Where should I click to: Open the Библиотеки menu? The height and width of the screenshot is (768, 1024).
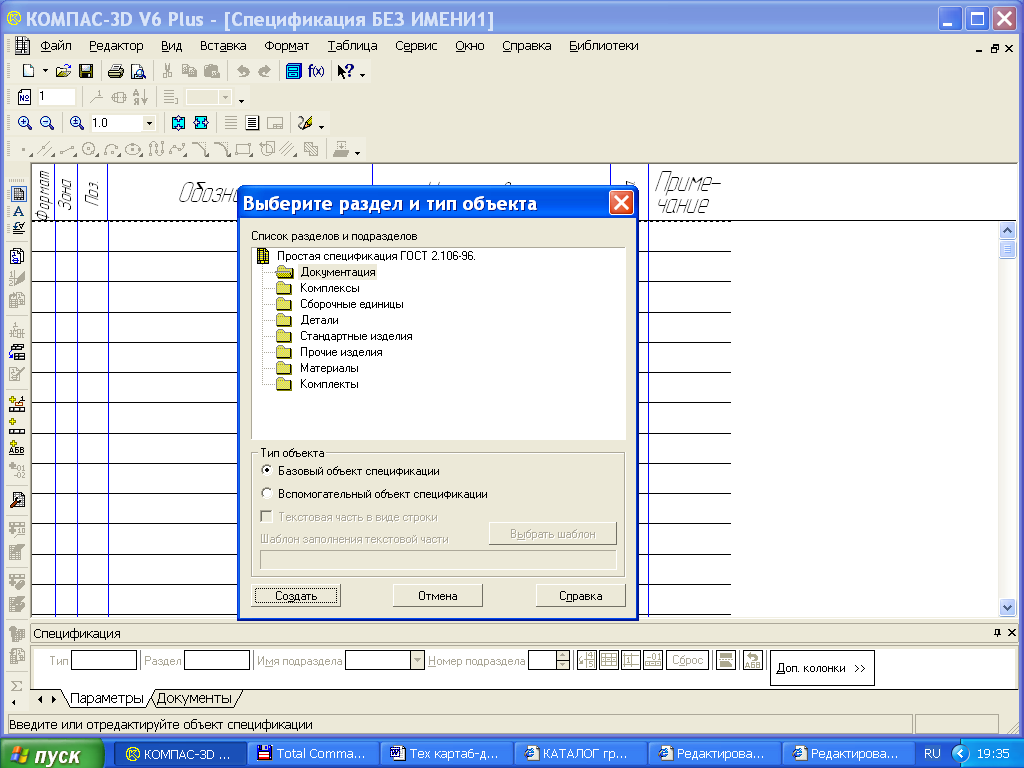coord(603,46)
